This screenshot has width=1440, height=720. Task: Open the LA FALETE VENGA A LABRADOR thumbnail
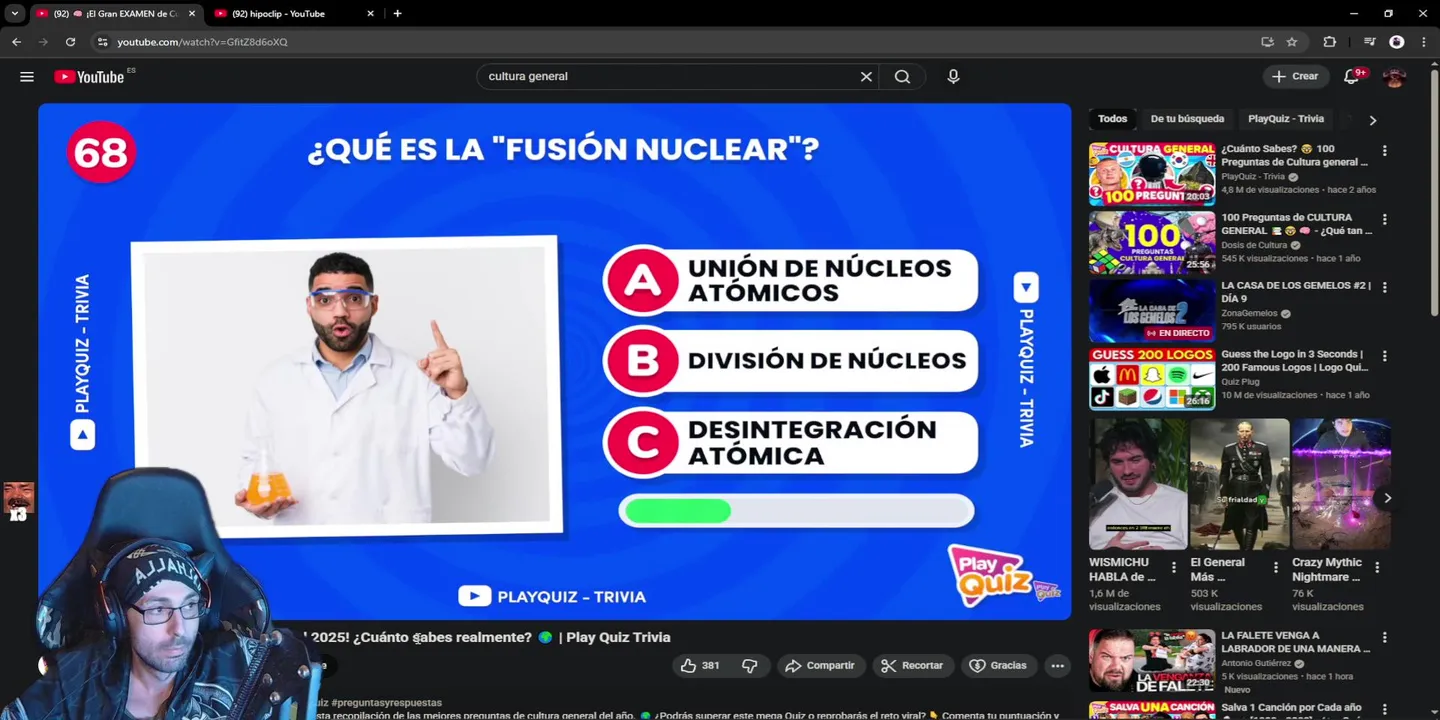1152,660
